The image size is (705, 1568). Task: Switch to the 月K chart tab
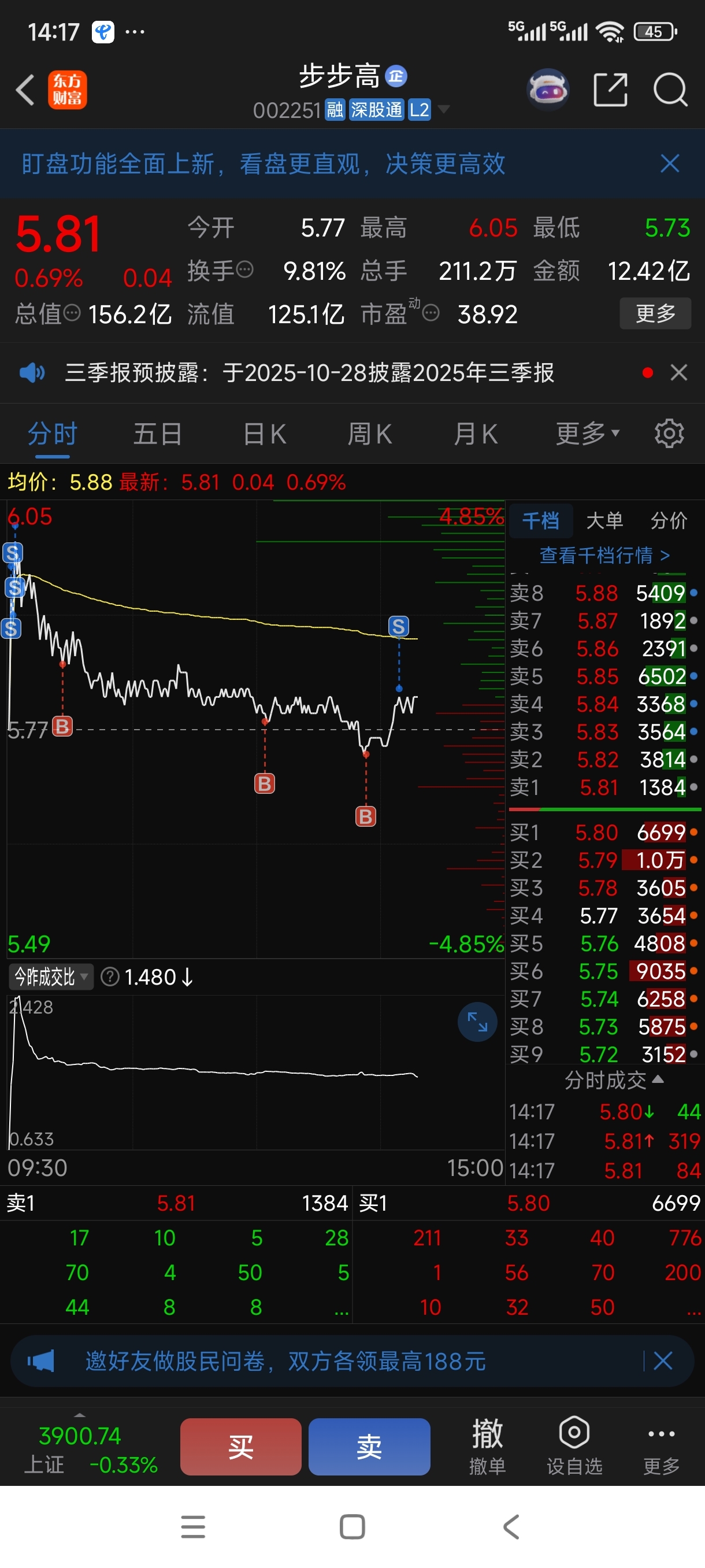coord(476,435)
